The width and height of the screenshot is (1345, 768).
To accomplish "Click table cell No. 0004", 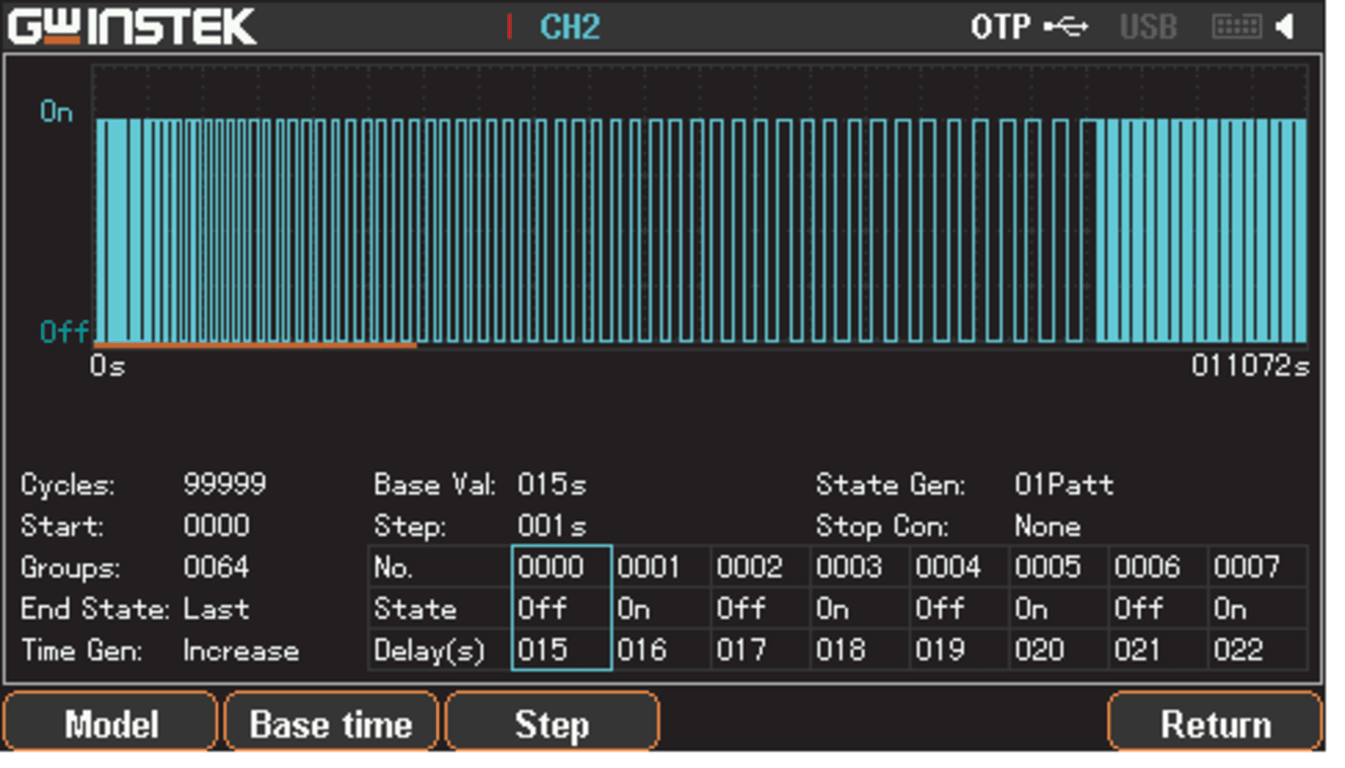I will 959,567.
